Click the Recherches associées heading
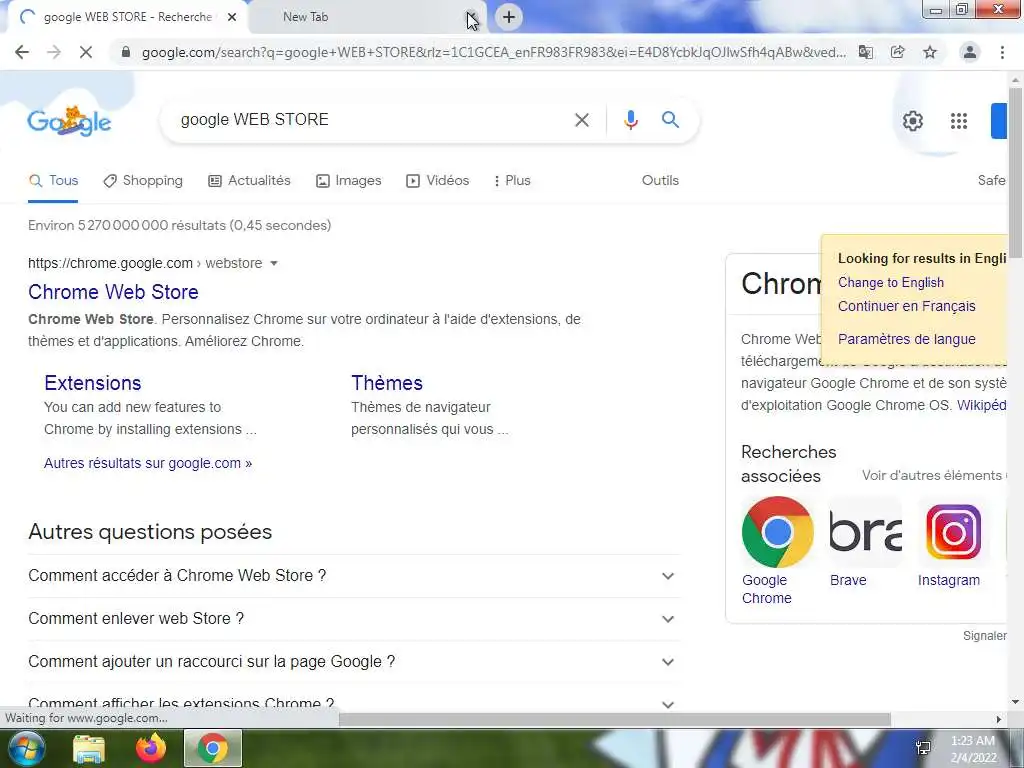This screenshot has width=1024, height=768. pos(788,464)
